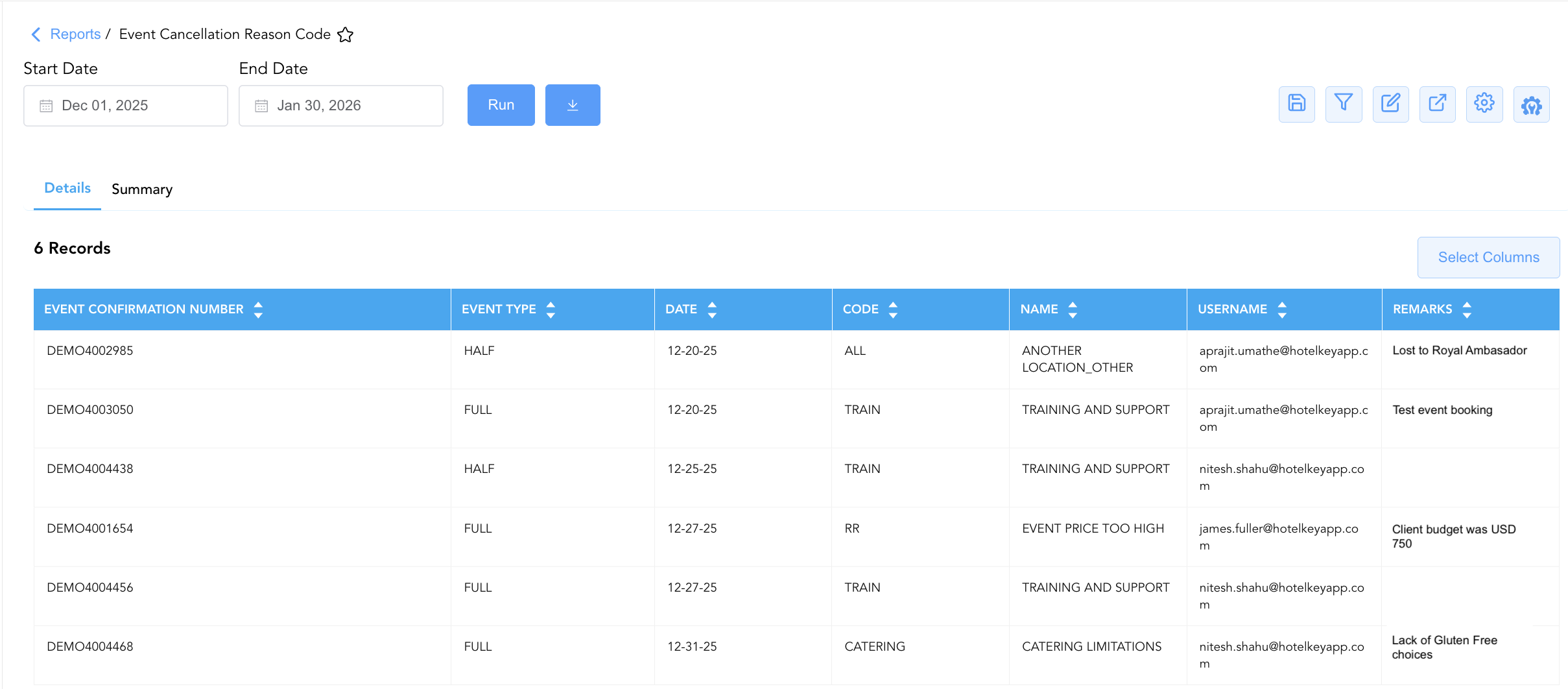Sort the Remarks column
Image resolution: width=1568 pixels, height=689 pixels.
coord(1467,309)
